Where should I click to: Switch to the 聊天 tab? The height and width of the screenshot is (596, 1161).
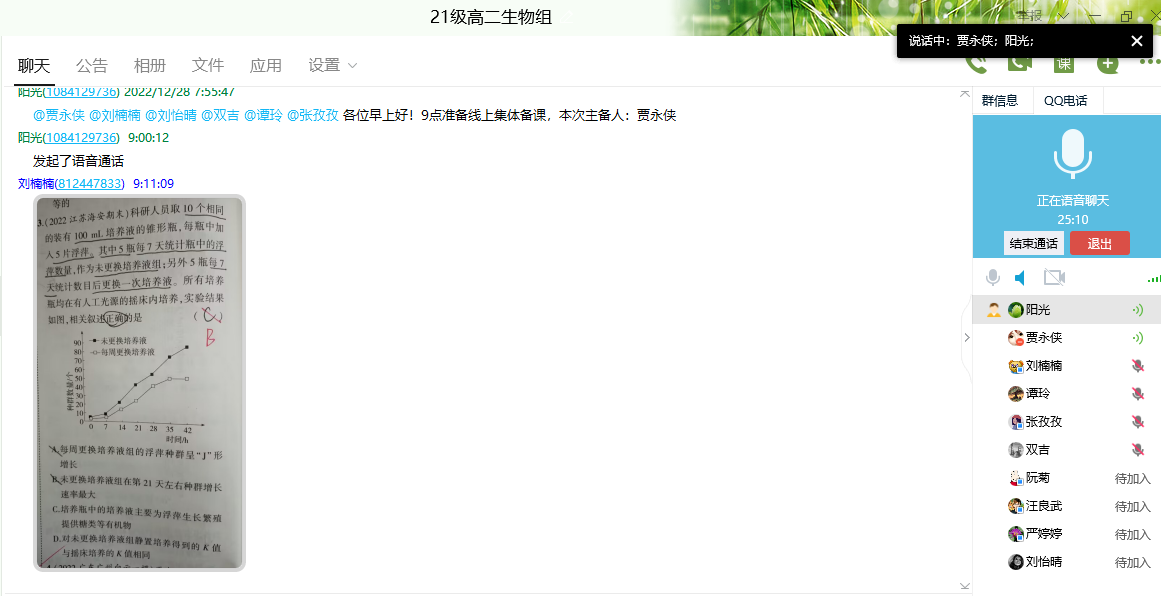coord(34,65)
